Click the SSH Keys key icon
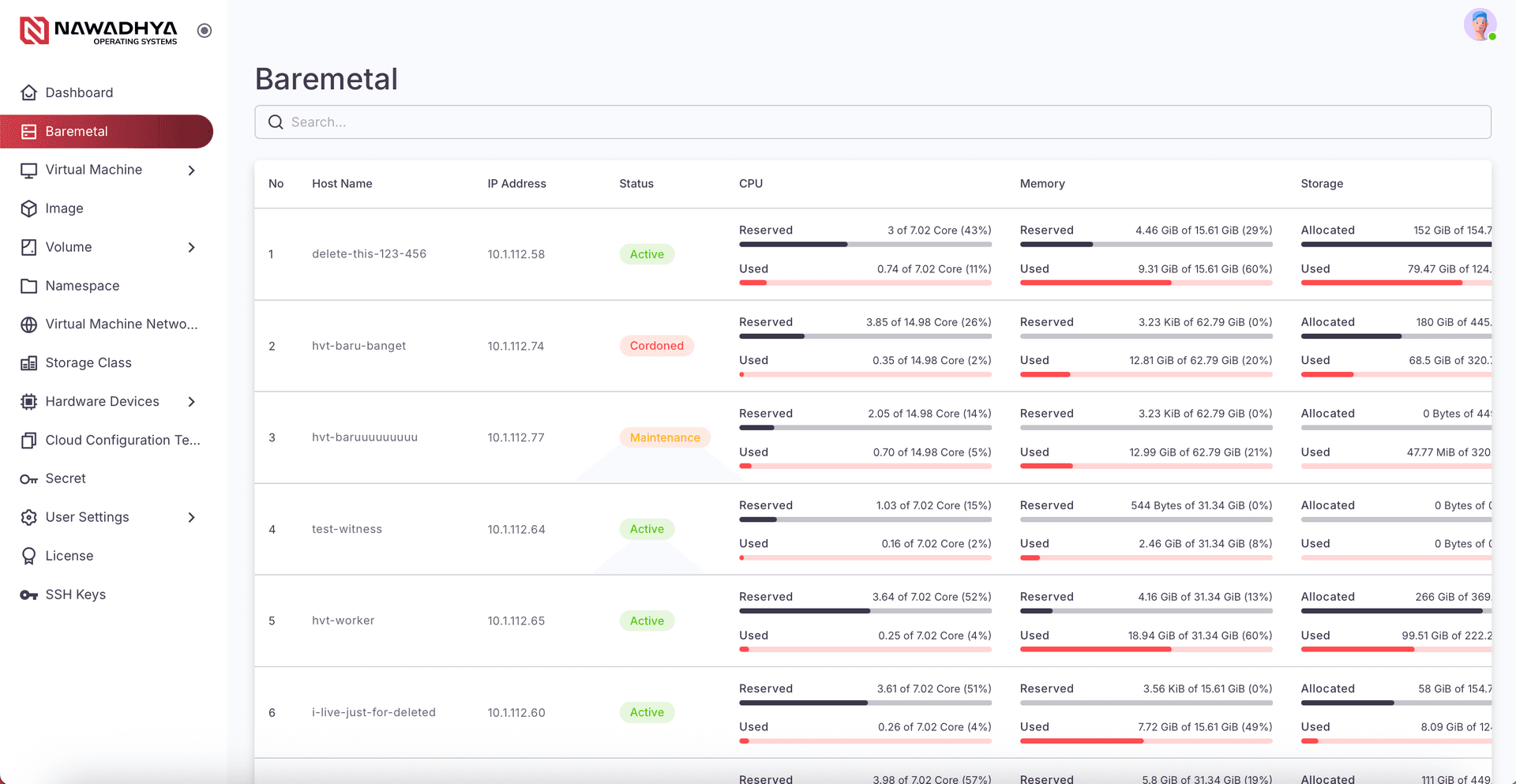Screen dimensions: 1516x784 pyautogui.click(x=29, y=595)
